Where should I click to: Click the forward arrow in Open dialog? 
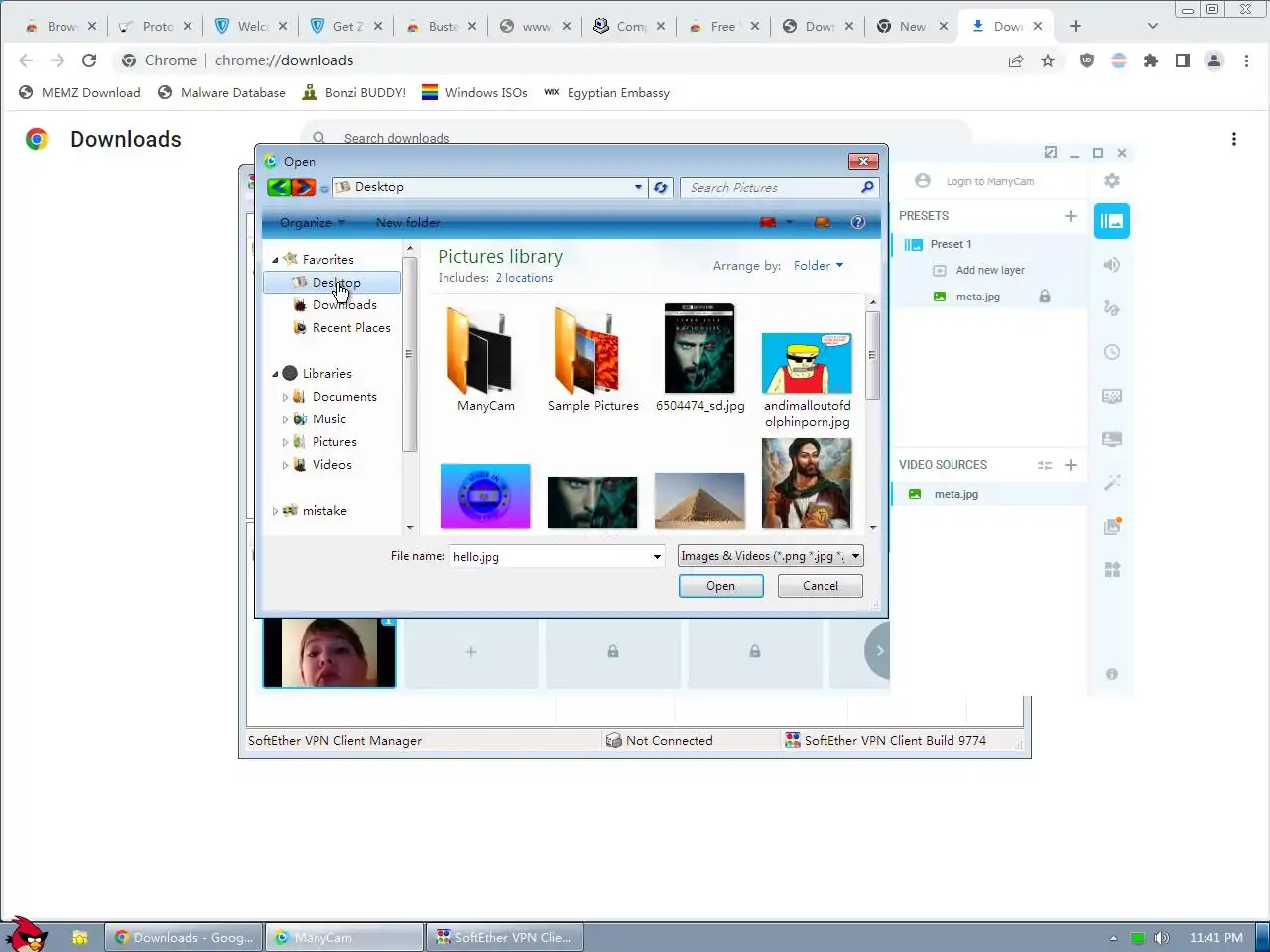(x=303, y=187)
